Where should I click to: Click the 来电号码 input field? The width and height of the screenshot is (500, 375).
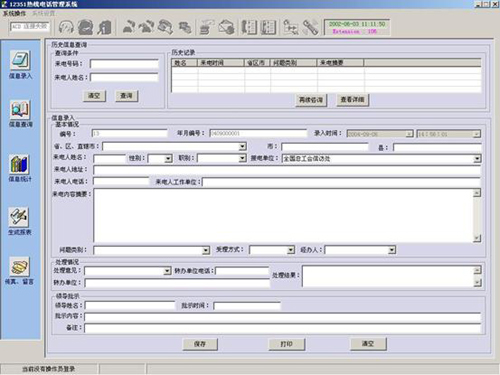coord(124,64)
